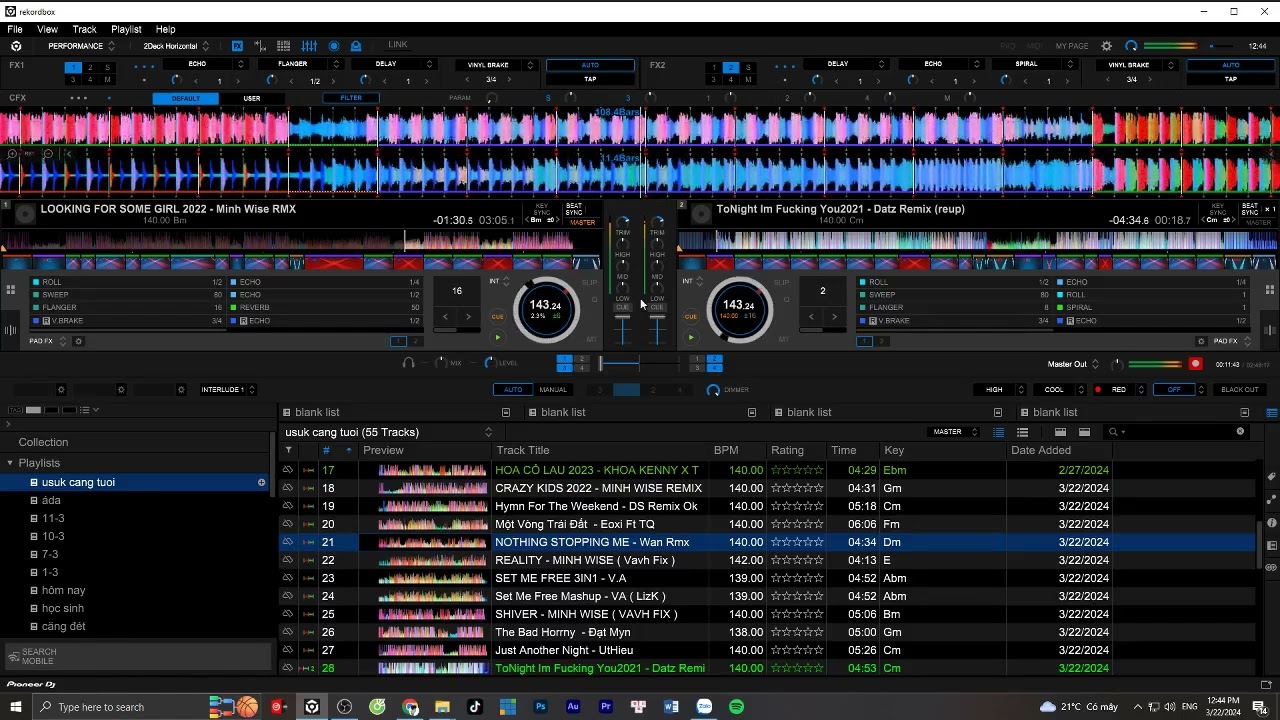
Task: Toggle the CFX FILTER button
Action: coord(351,98)
